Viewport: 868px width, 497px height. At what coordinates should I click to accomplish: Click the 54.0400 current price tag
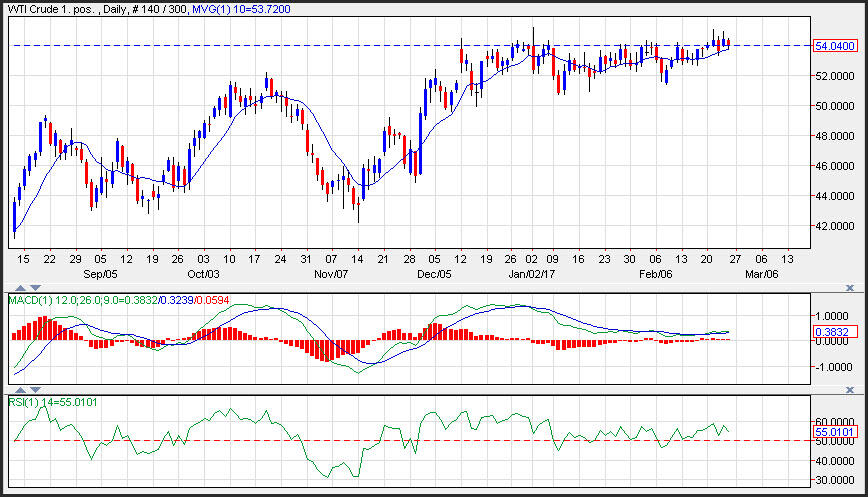834,46
